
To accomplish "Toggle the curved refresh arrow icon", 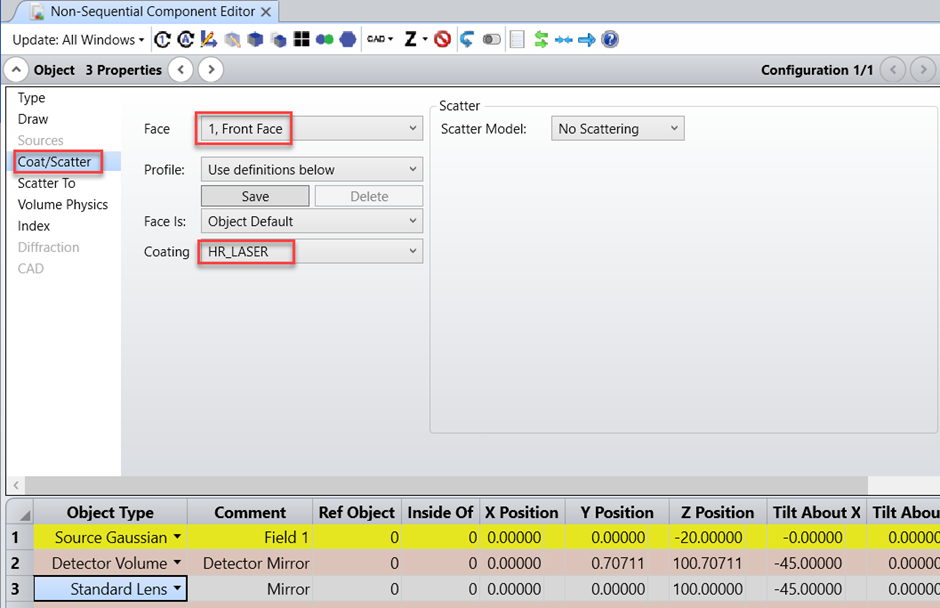I will (x=467, y=39).
